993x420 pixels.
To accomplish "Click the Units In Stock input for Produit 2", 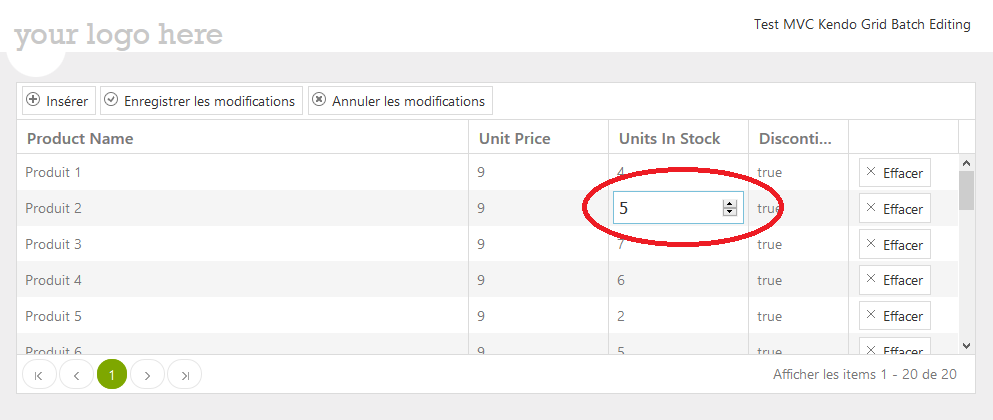I will point(665,208).
